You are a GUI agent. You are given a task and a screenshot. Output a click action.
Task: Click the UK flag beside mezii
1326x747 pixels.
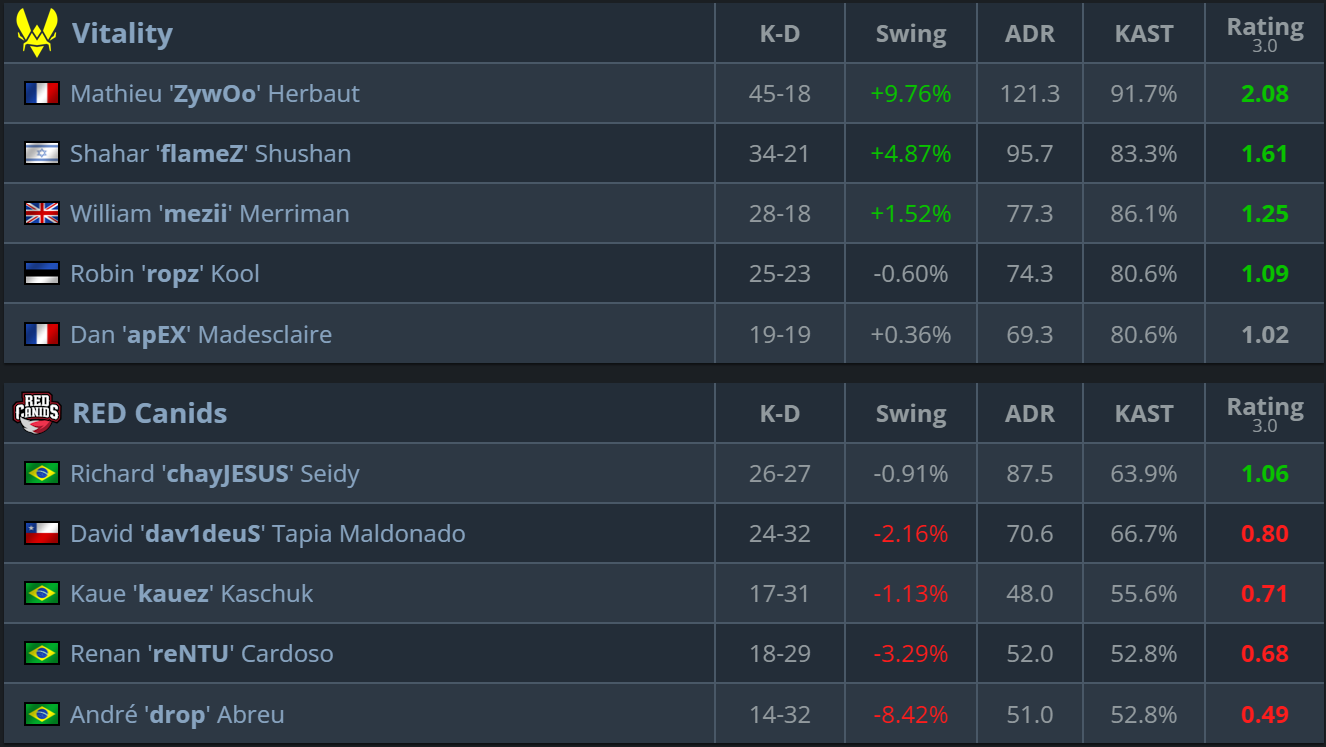[42, 214]
